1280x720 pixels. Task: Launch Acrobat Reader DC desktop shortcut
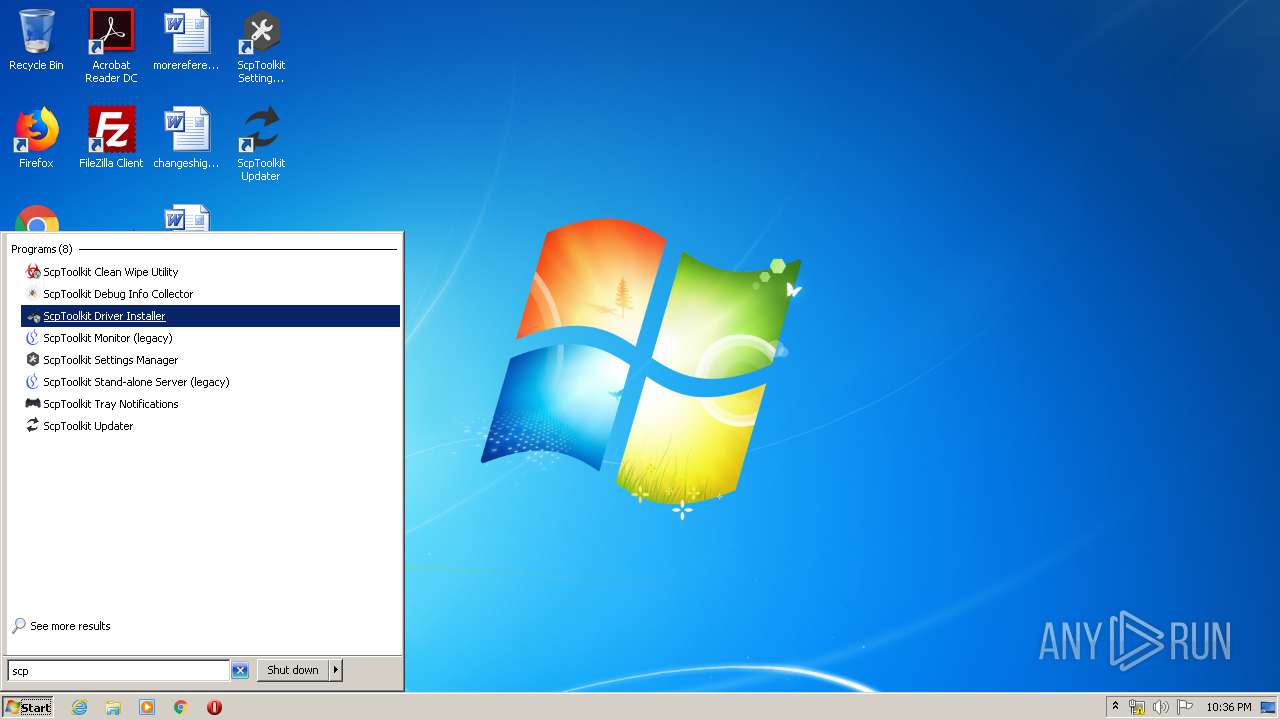tap(111, 46)
